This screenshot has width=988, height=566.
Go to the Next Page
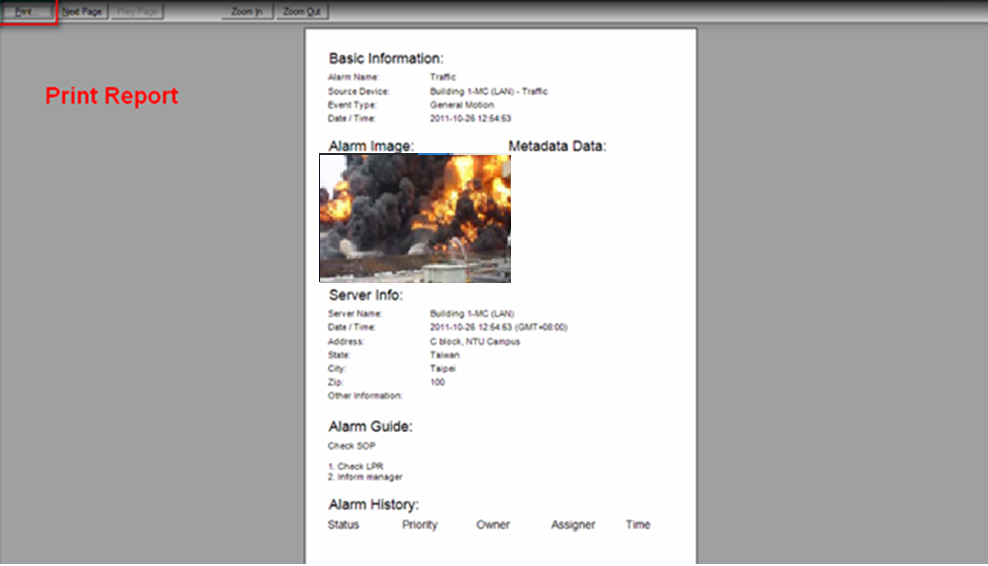point(83,11)
